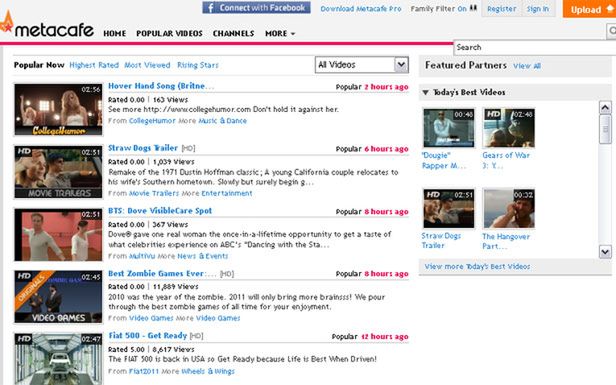Click the Facebook icon in Connect button

211,8
